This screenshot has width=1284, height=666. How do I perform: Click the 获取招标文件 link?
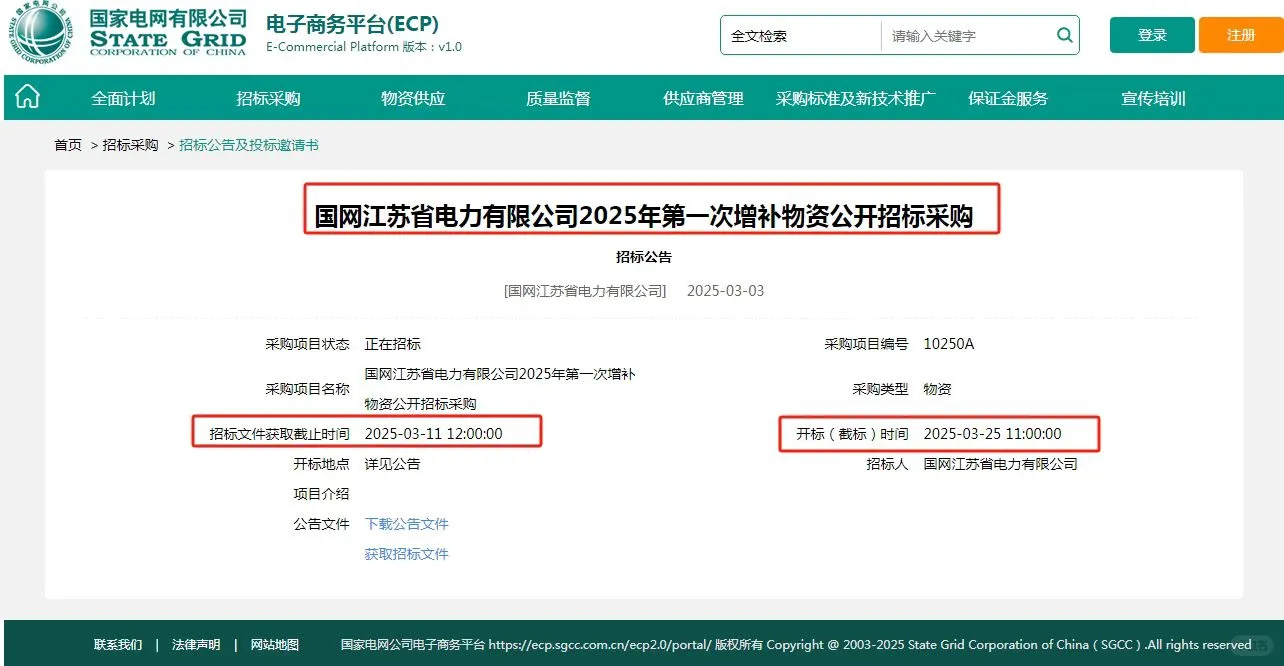(x=407, y=554)
